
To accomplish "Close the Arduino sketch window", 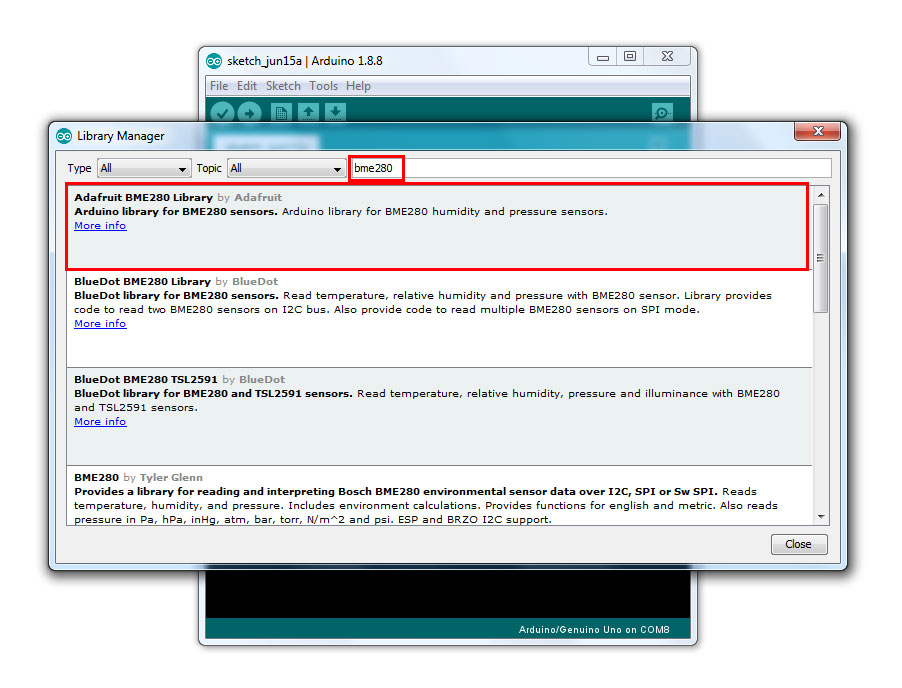I will coord(667,57).
